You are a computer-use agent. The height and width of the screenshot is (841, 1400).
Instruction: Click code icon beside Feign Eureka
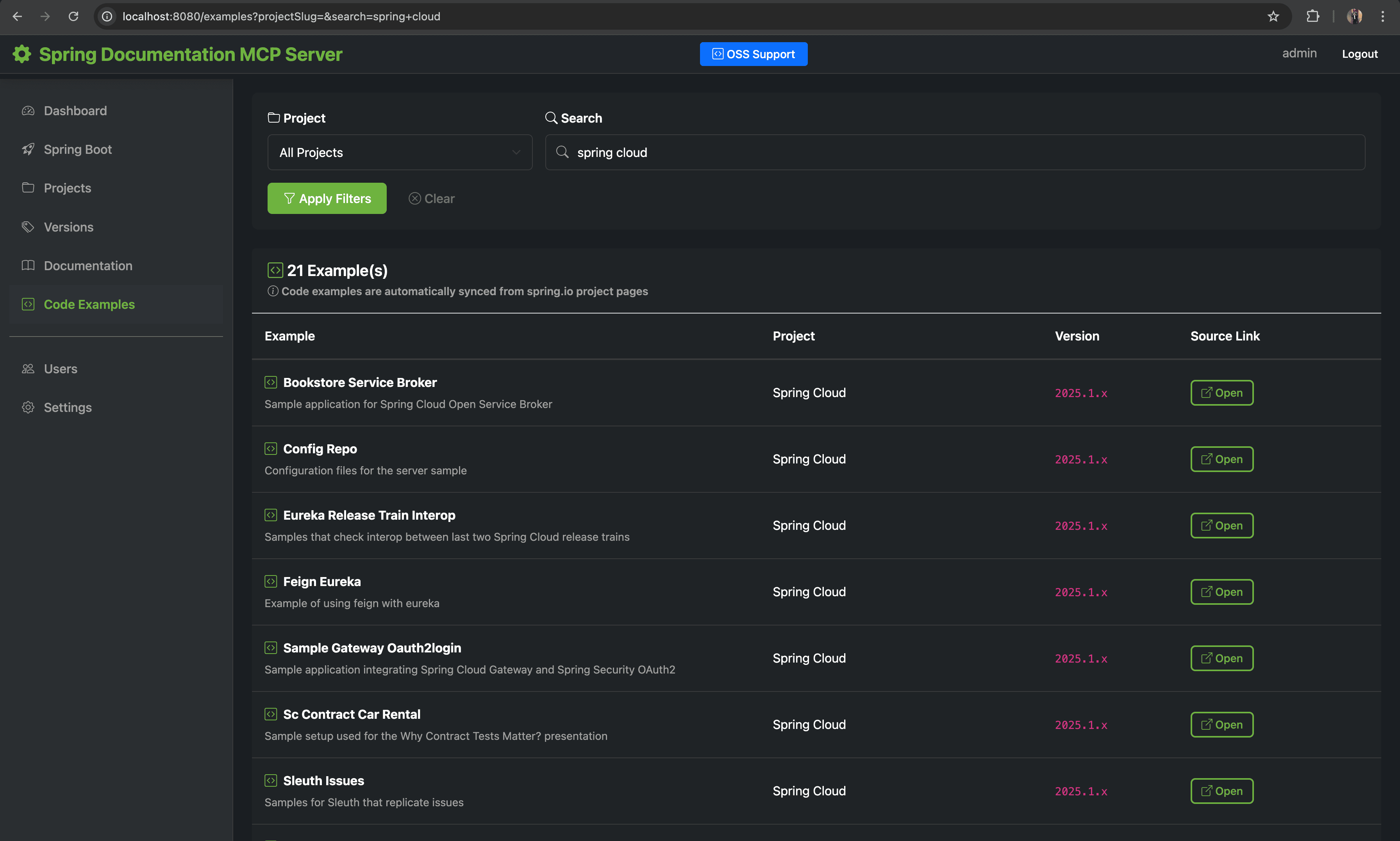271,581
